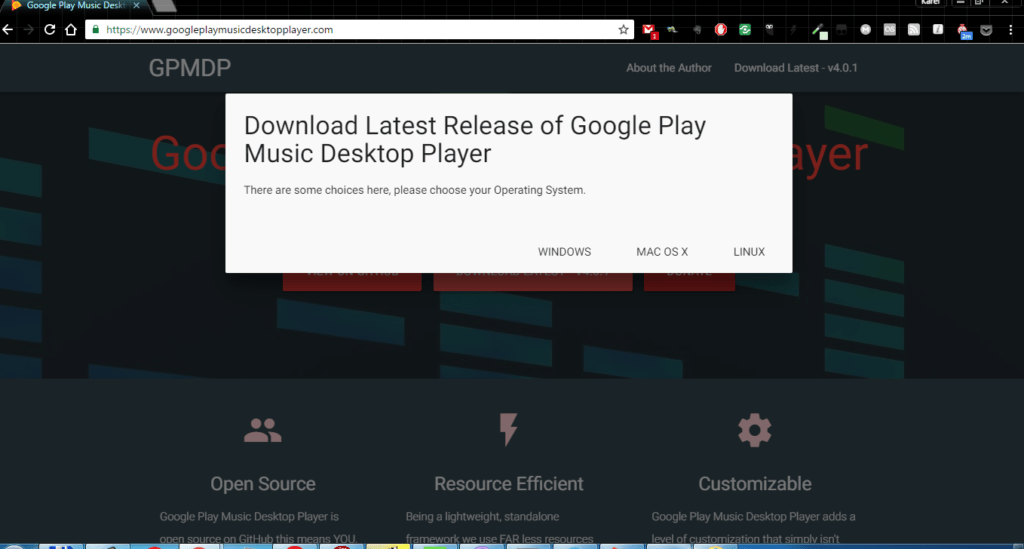Click the Open Source heading
Screen dimensions: 1024x549
pos(263,484)
